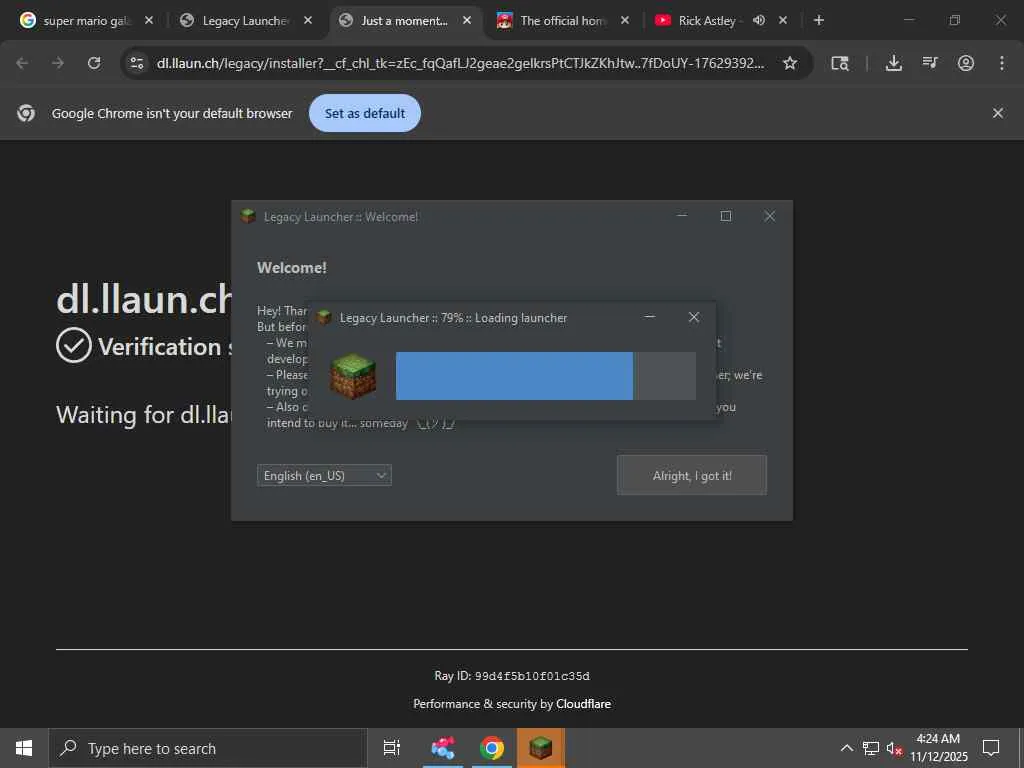Go forward in browser history

pos(58,63)
